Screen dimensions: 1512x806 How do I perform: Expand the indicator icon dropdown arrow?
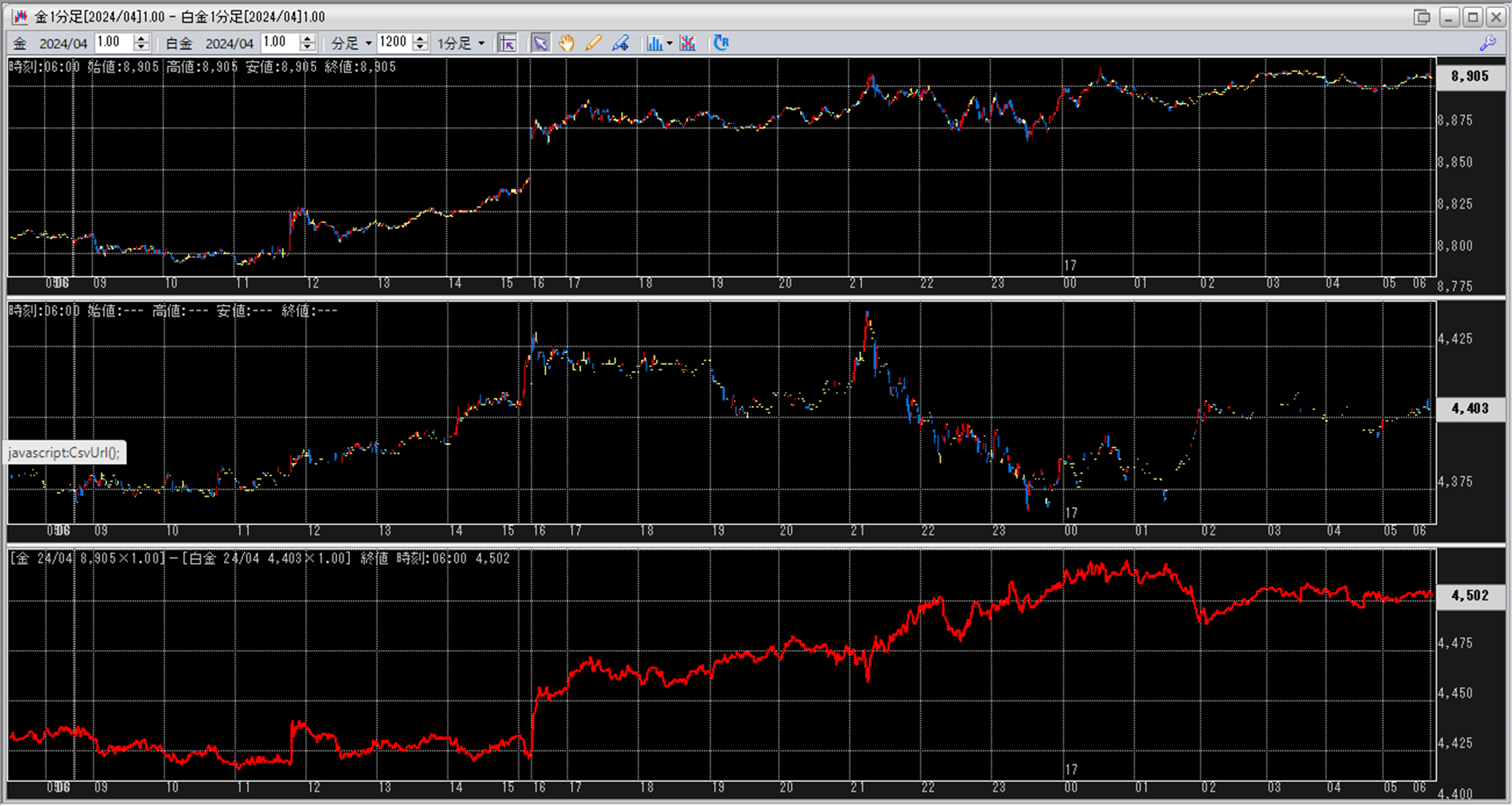pyautogui.click(x=669, y=43)
